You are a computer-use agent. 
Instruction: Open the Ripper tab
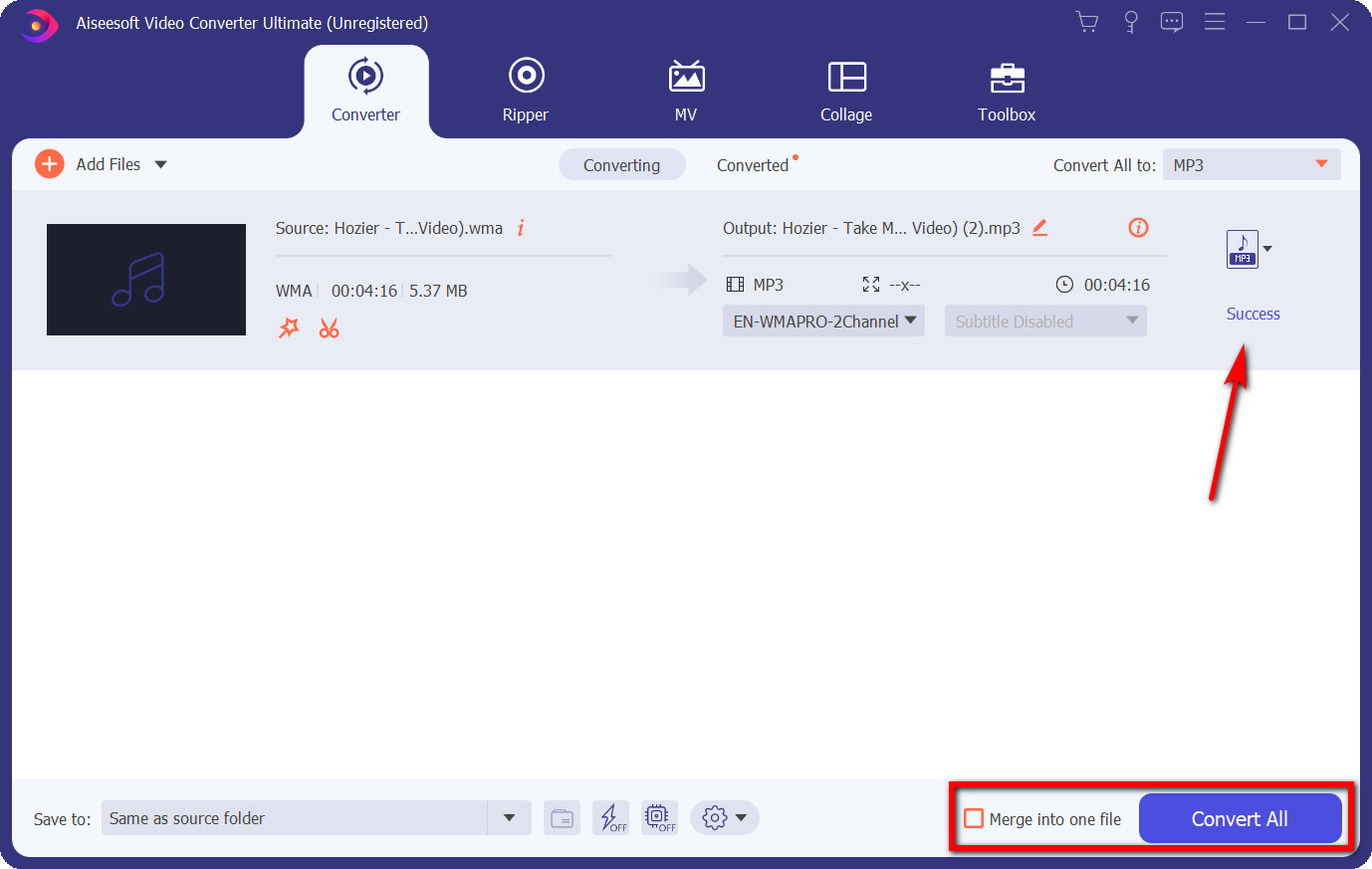526,92
